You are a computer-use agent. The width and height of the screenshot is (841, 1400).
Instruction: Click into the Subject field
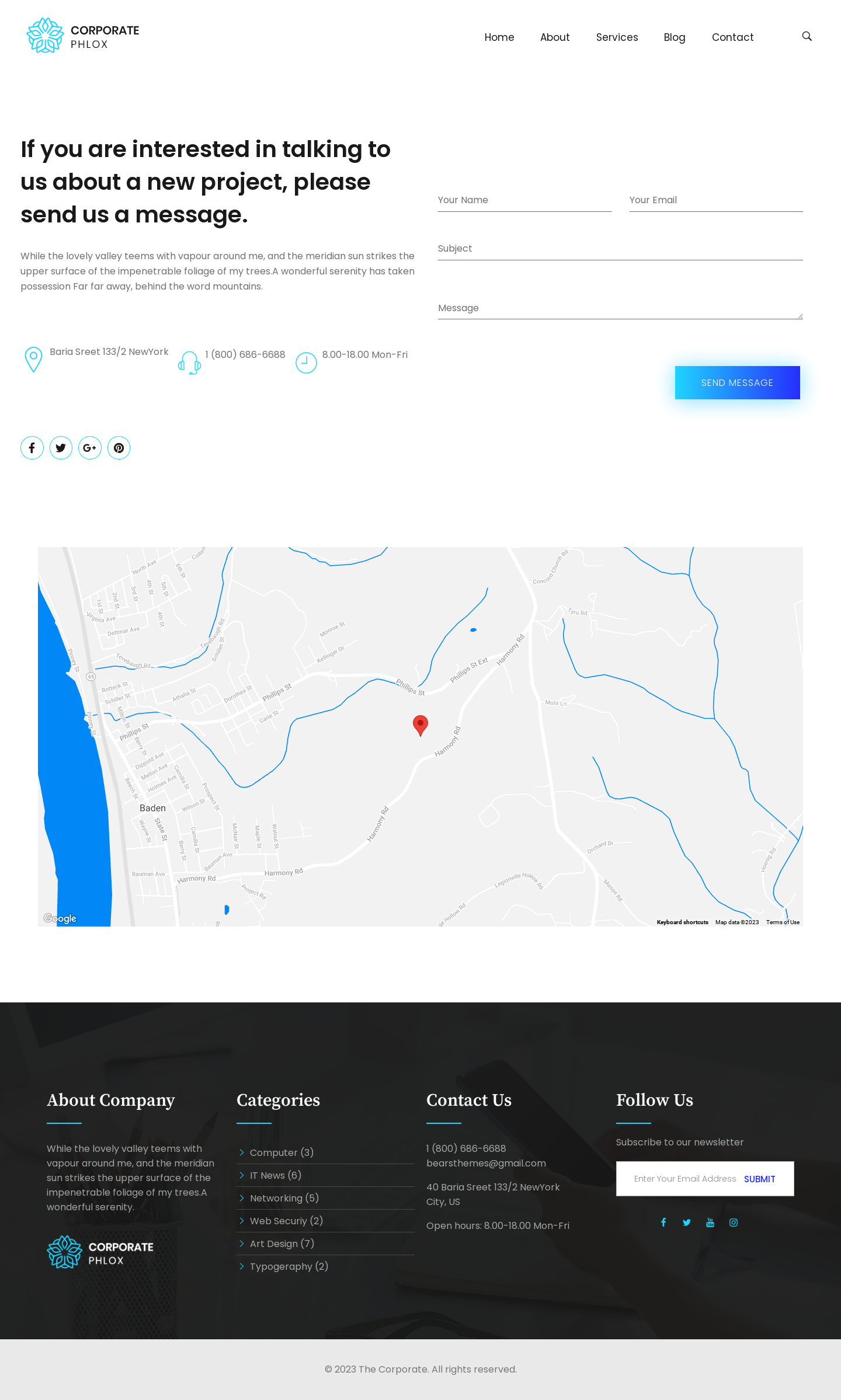(620, 249)
